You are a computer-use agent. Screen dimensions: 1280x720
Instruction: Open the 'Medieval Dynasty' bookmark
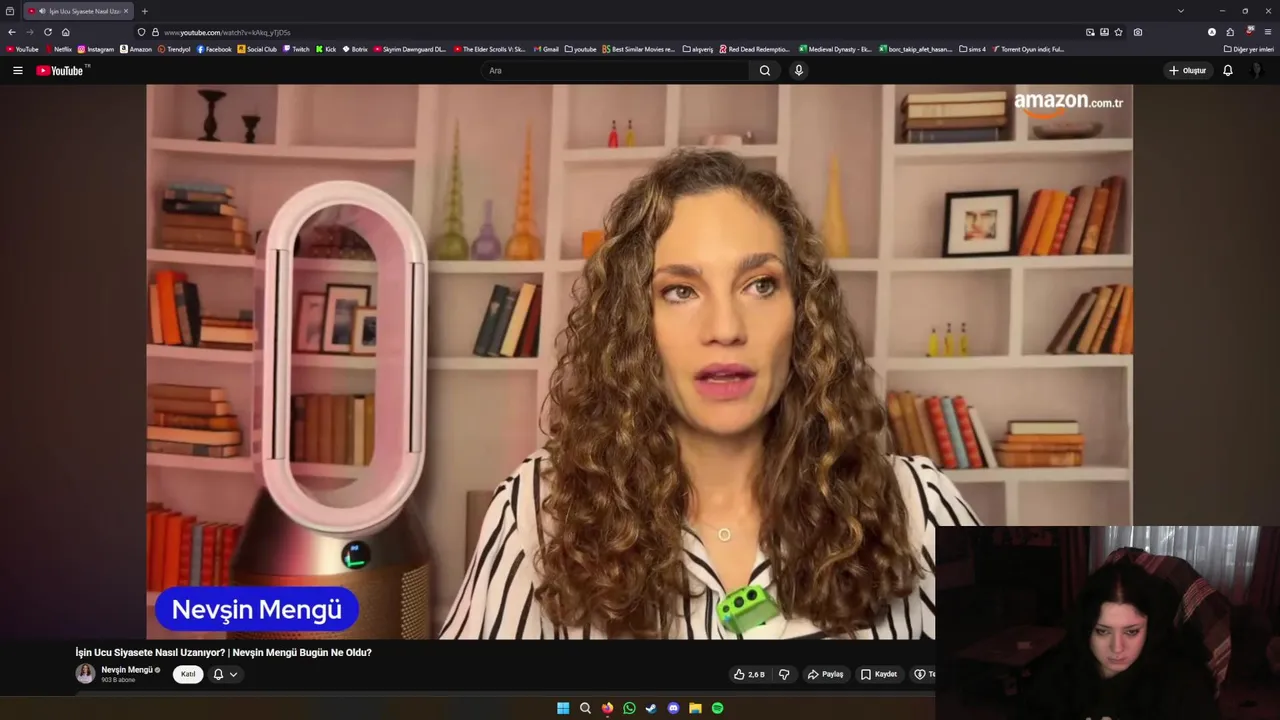tap(836, 49)
